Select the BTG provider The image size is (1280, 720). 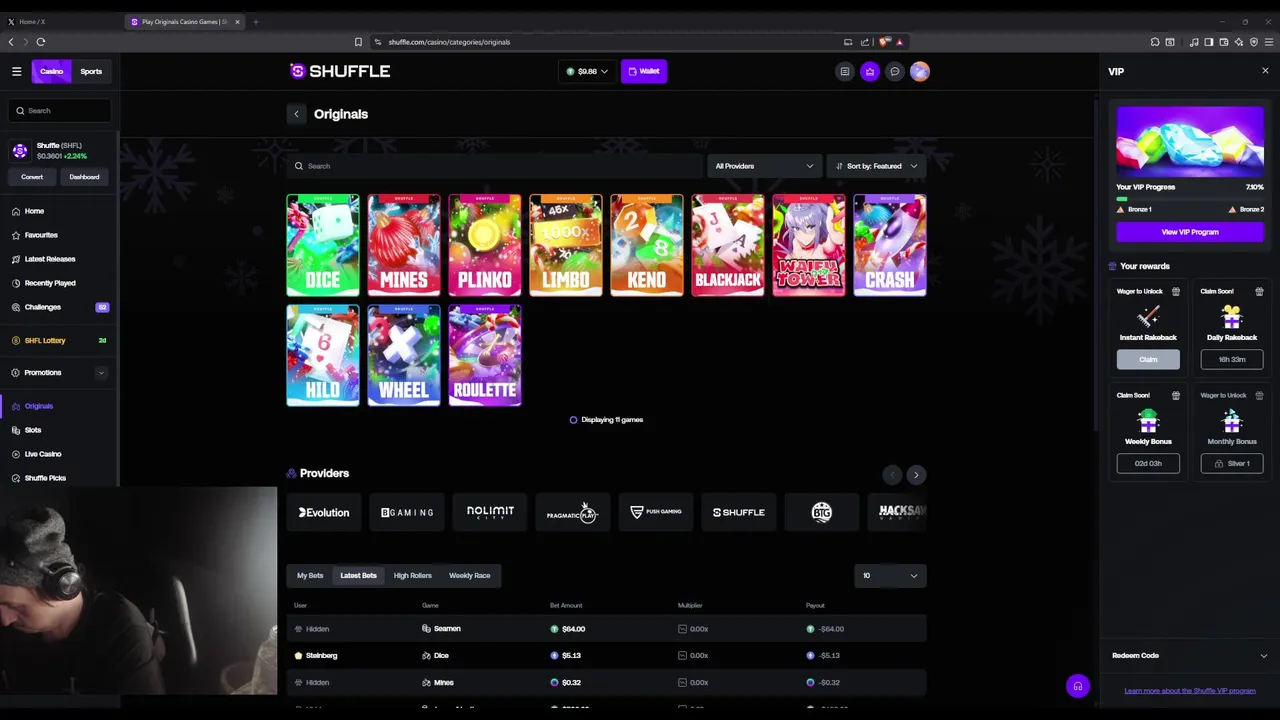coord(821,512)
